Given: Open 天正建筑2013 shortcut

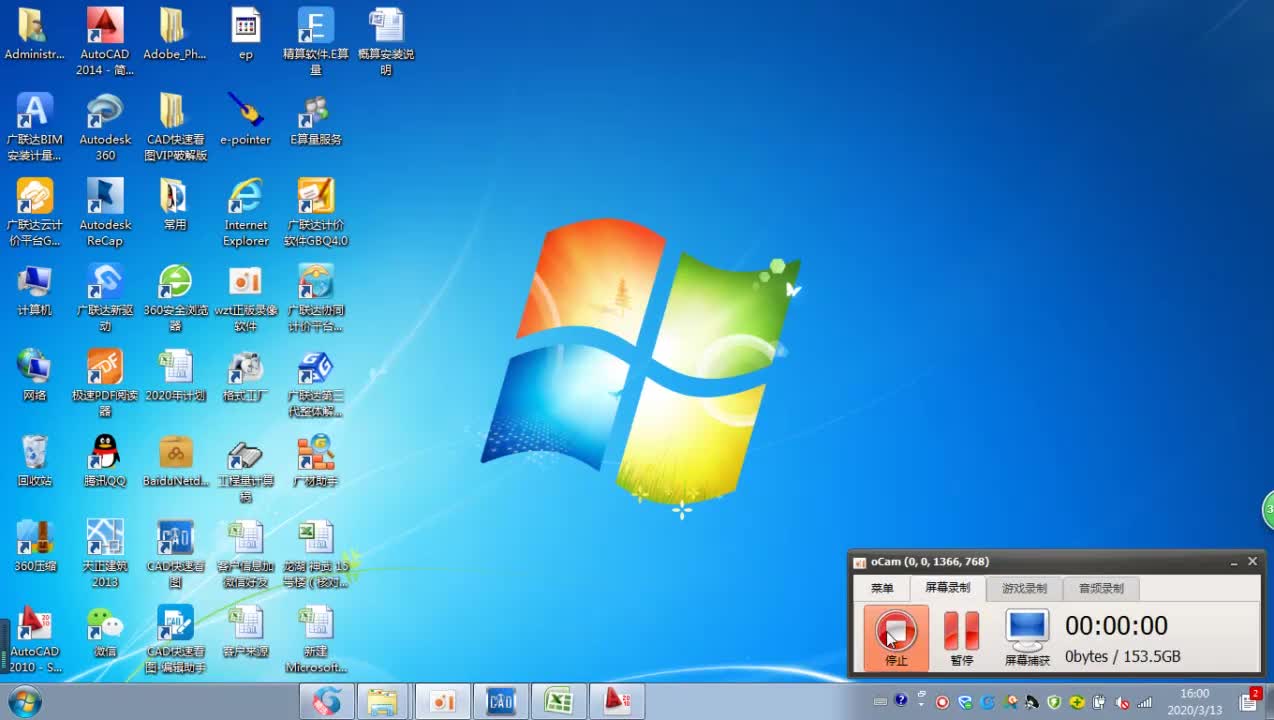Looking at the screenshot, I should pyautogui.click(x=105, y=553).
